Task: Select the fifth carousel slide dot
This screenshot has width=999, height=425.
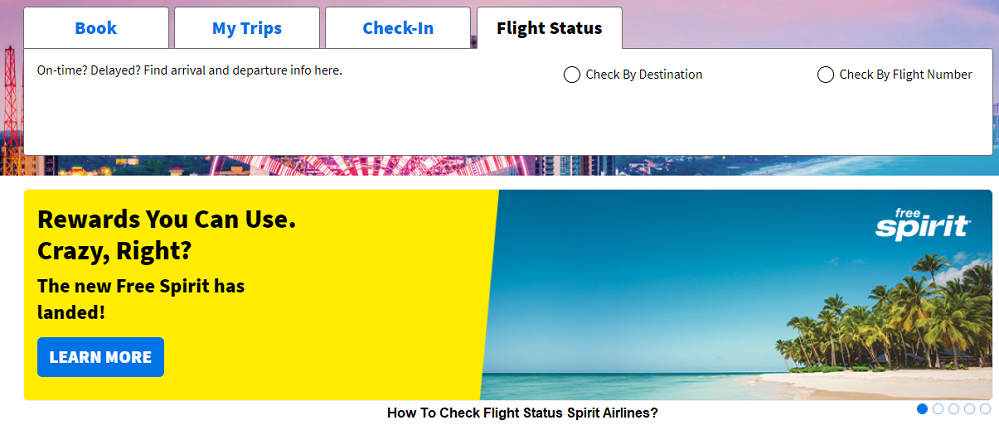Action: tap(985, 409)
